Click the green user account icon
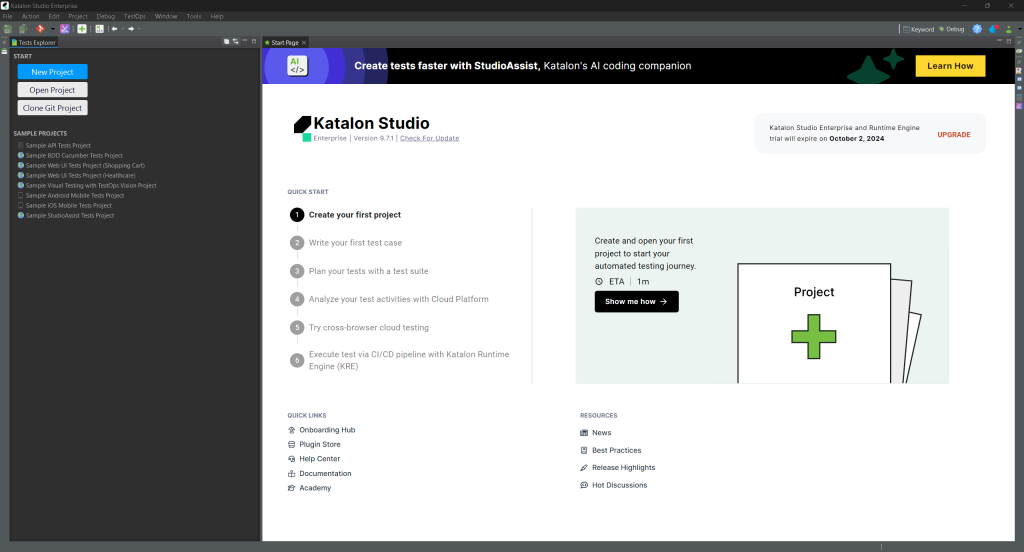The height and width of the screenshot is (552, 1024). pyautogui.click(x=1008, y=29)
